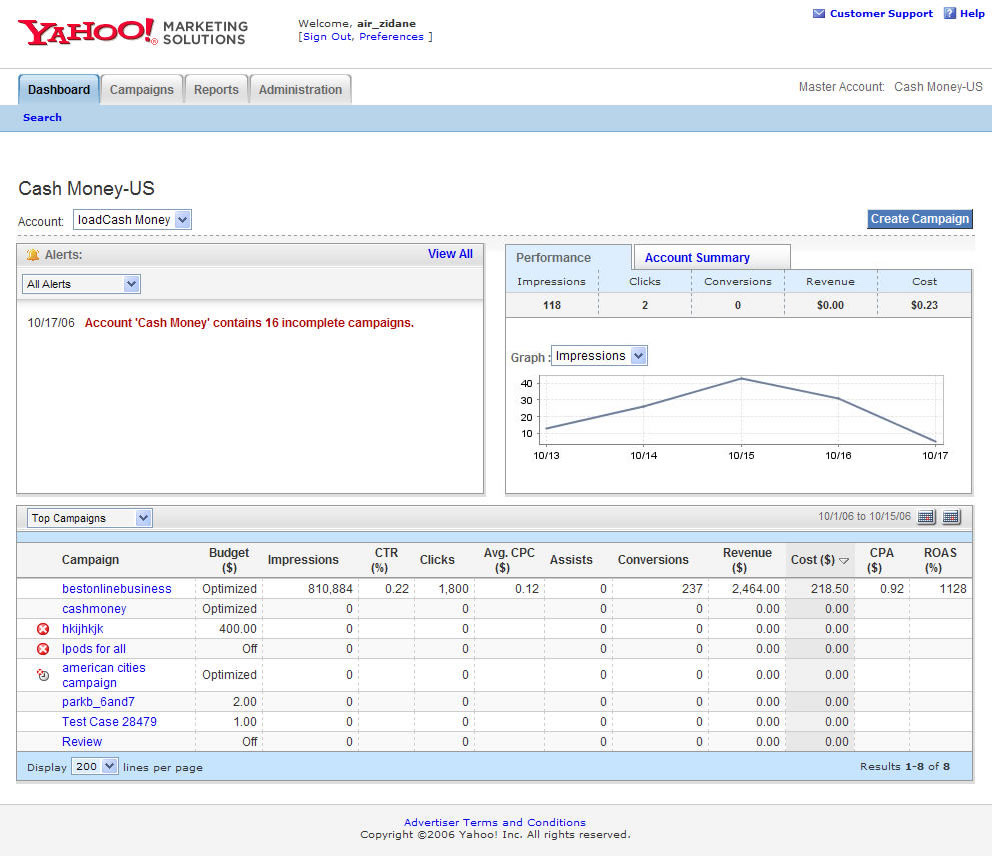Click the Conversions column header in table
Screen dimensions: 992x856
[653, 560]
